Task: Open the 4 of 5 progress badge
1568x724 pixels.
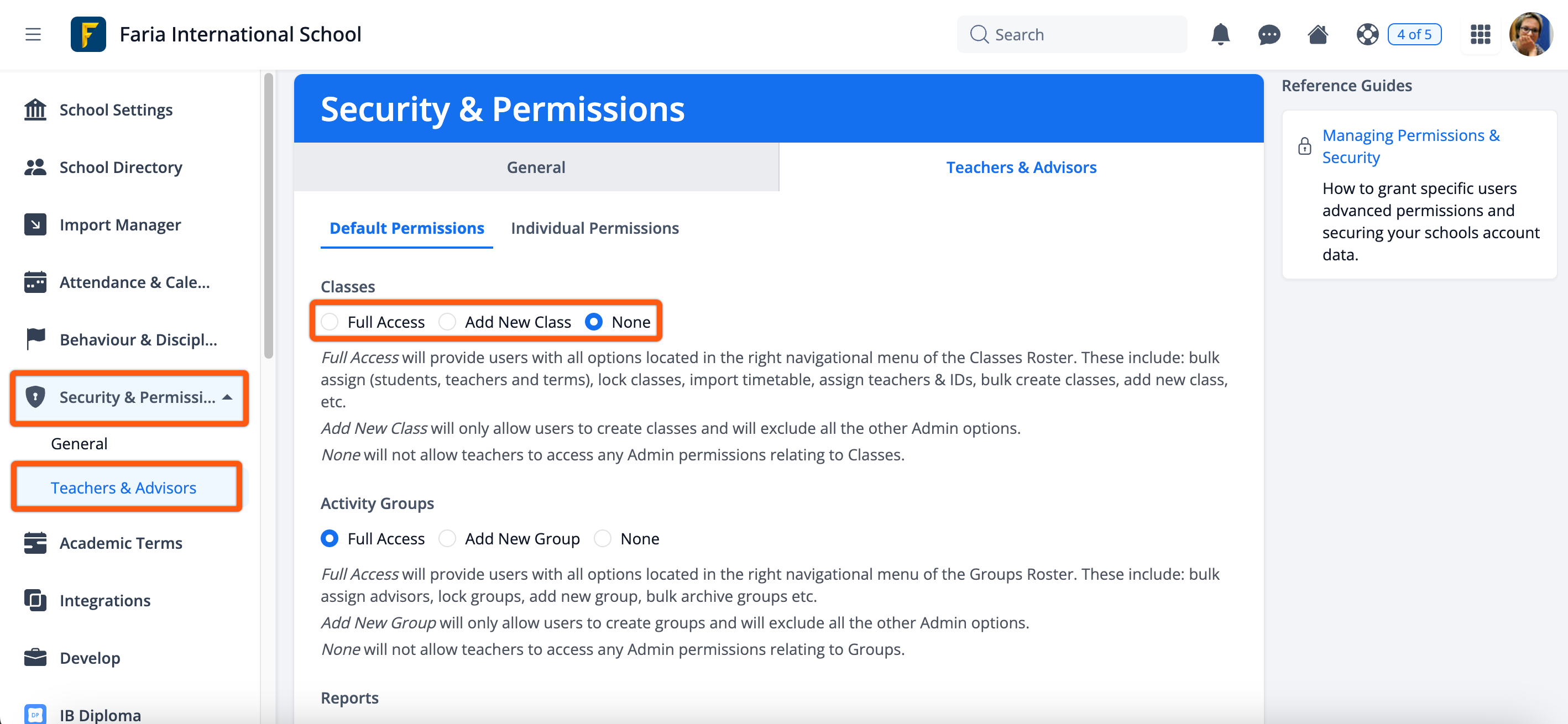Action: point(1414,34)
